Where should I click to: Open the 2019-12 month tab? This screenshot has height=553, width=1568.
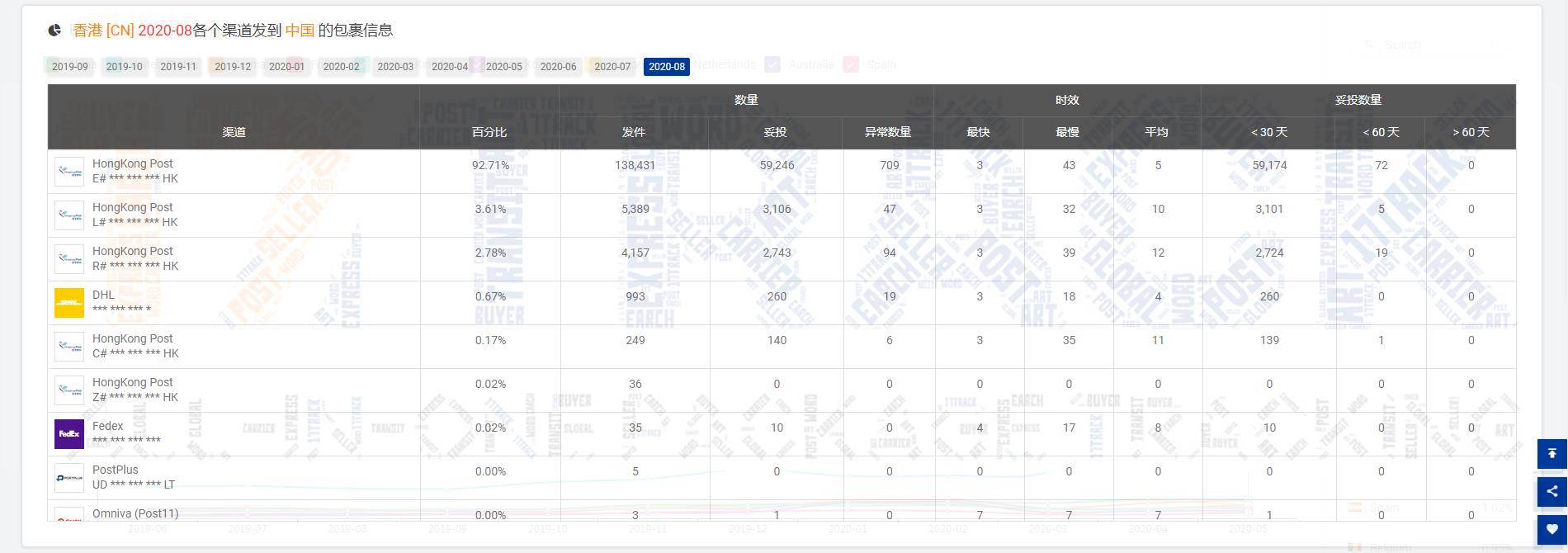(233, 67)
